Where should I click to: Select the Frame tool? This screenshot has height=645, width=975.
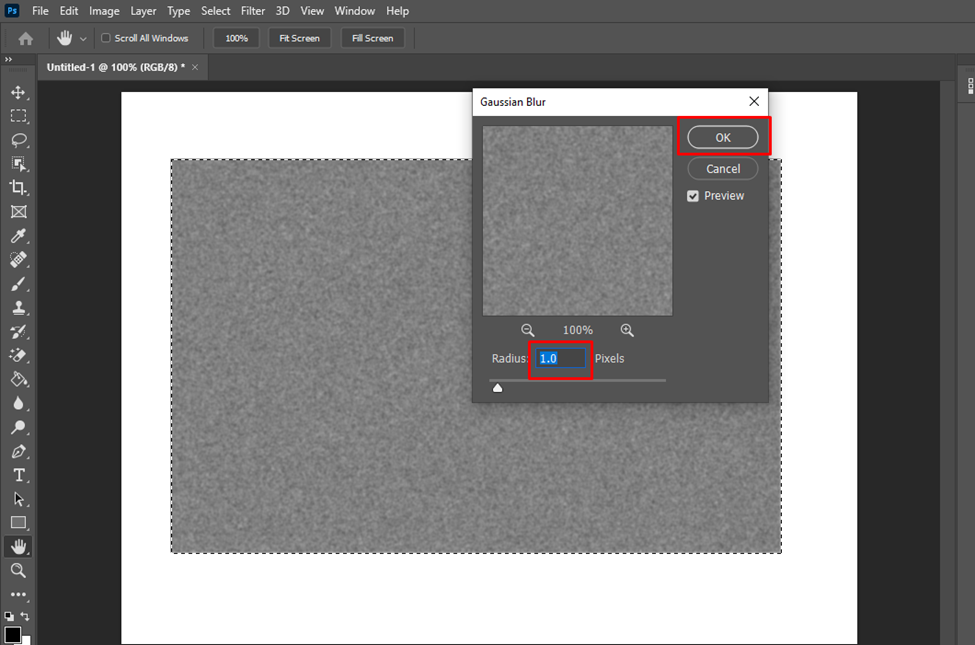click(18, 211)
